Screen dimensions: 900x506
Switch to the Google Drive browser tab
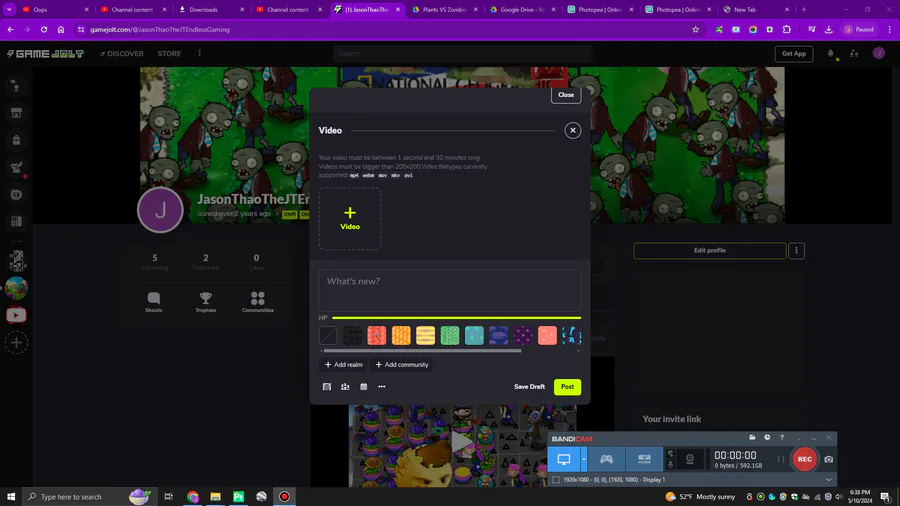coord(522,9)
